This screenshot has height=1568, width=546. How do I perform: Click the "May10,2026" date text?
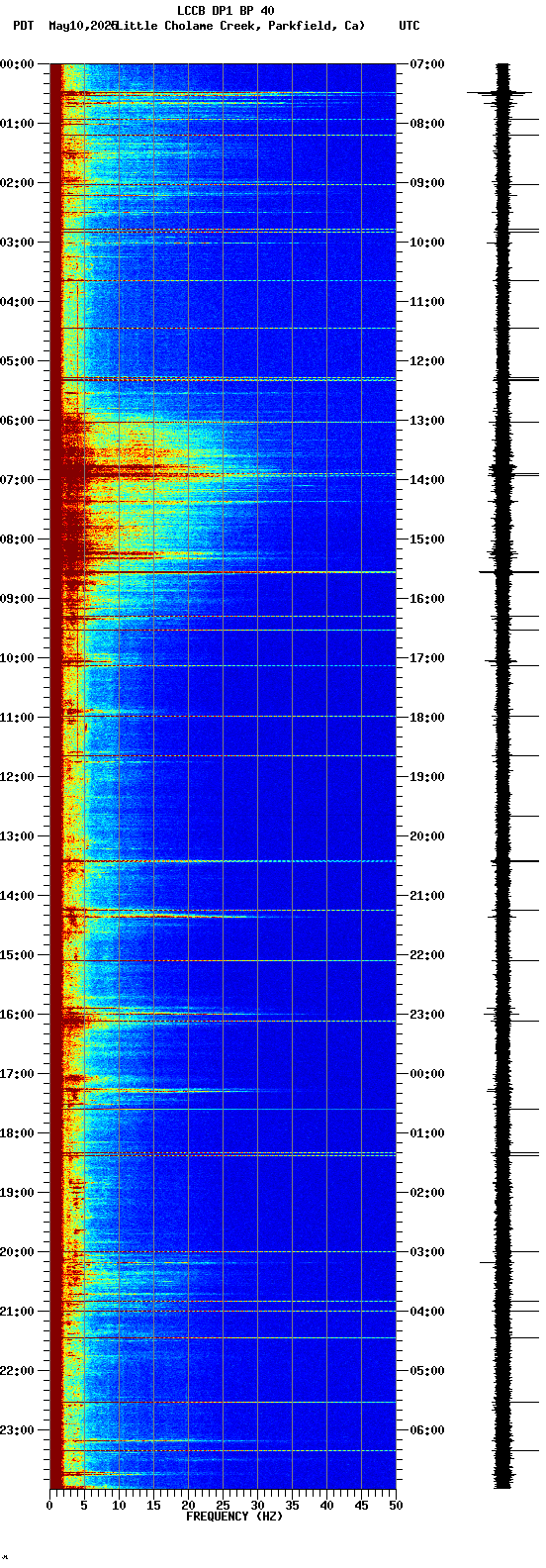pyautogui.click(x=82, y=26)
